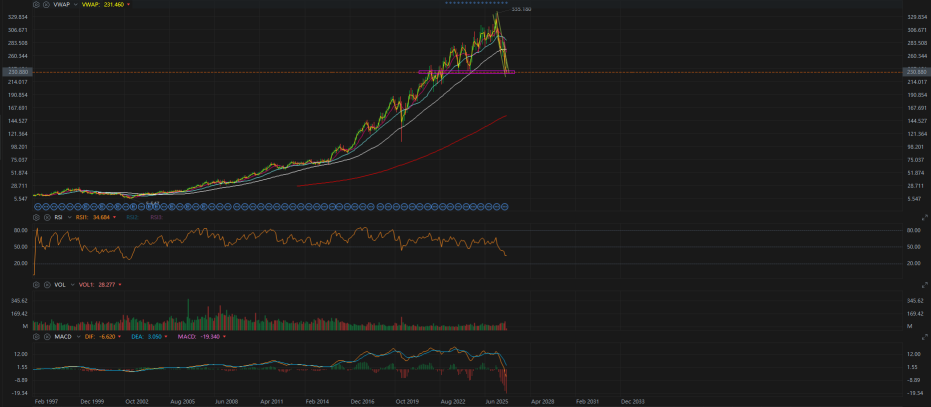Click the DEA: 3.050 value readout

click(x=147, y=336)
